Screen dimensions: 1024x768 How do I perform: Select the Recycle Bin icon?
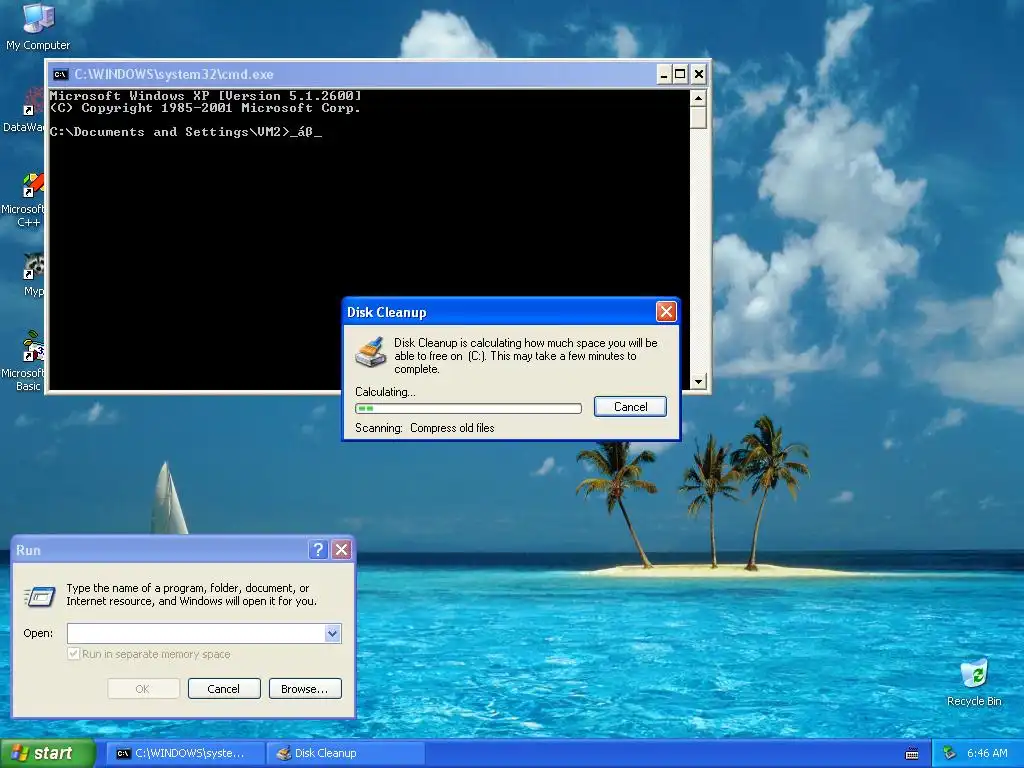click(974, 682)
